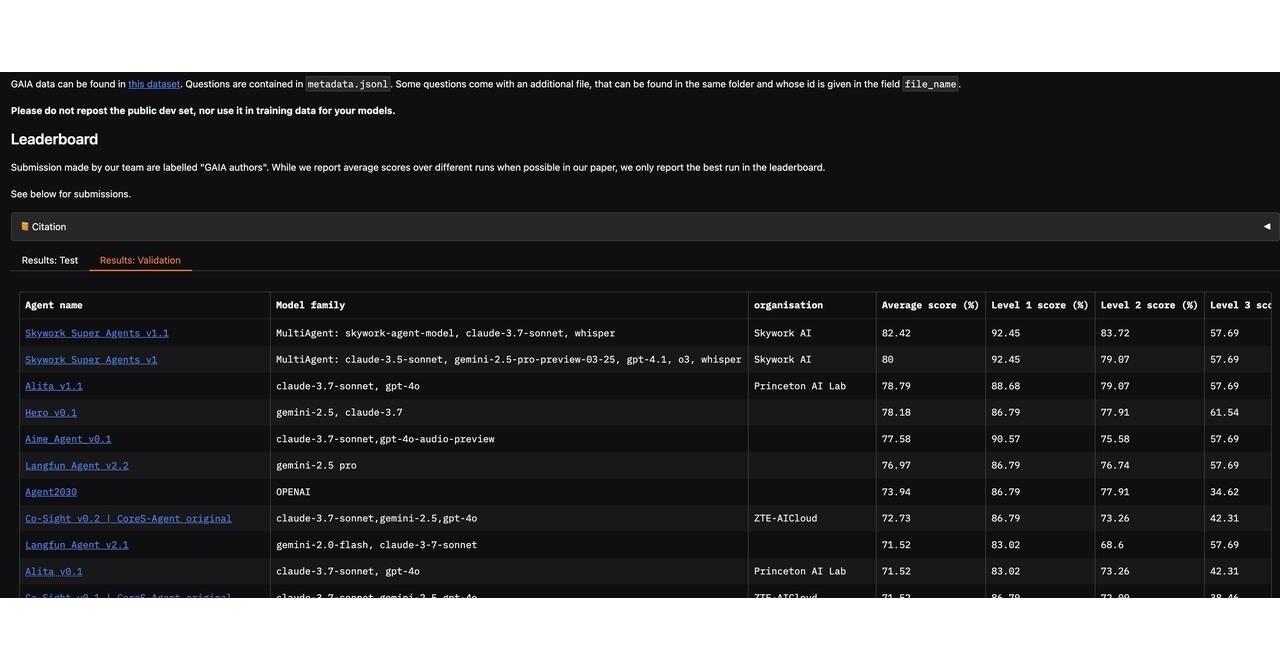
Task: Click the Agent name column header
Action: click(x=57, y=305)
